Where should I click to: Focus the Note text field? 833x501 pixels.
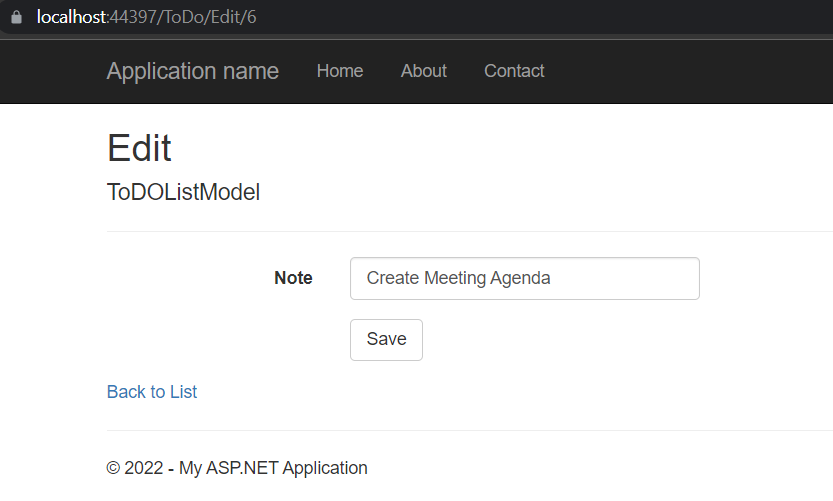(524, 278)
